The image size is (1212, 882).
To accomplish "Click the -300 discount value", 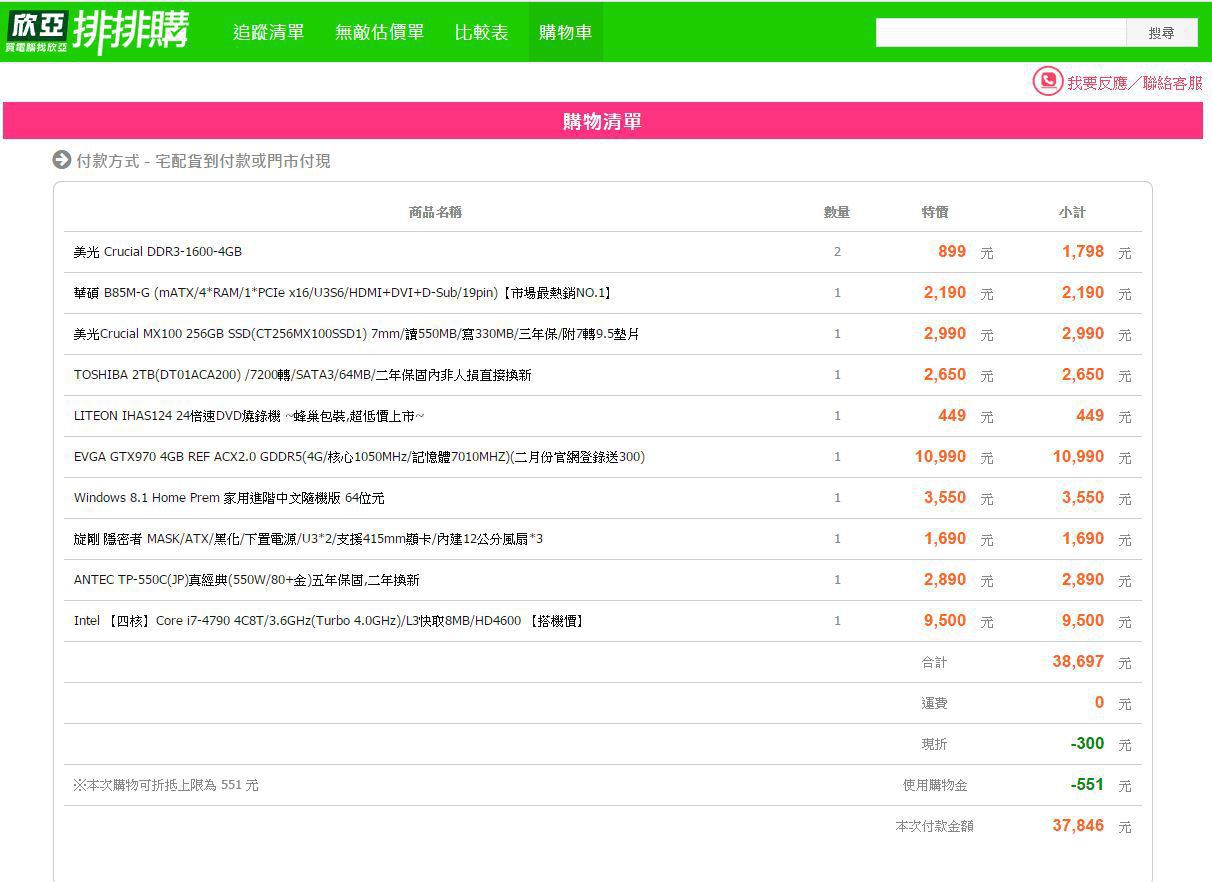I will pos(1087,744).
